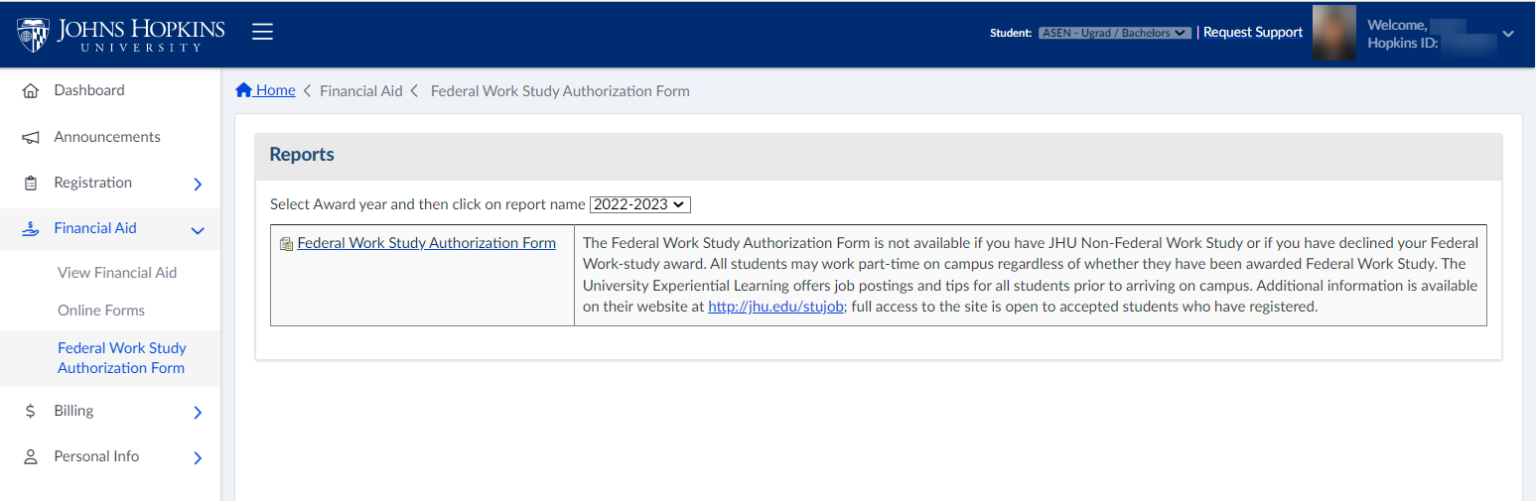Click the Billing dollar sign icon

30,411
